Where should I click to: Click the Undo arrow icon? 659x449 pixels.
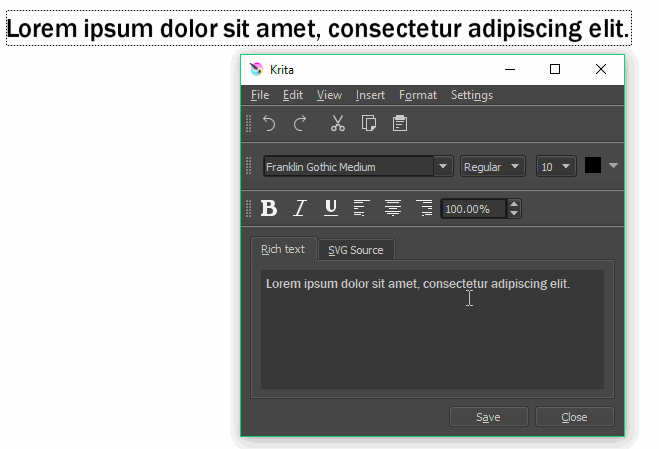click(269, 124)
